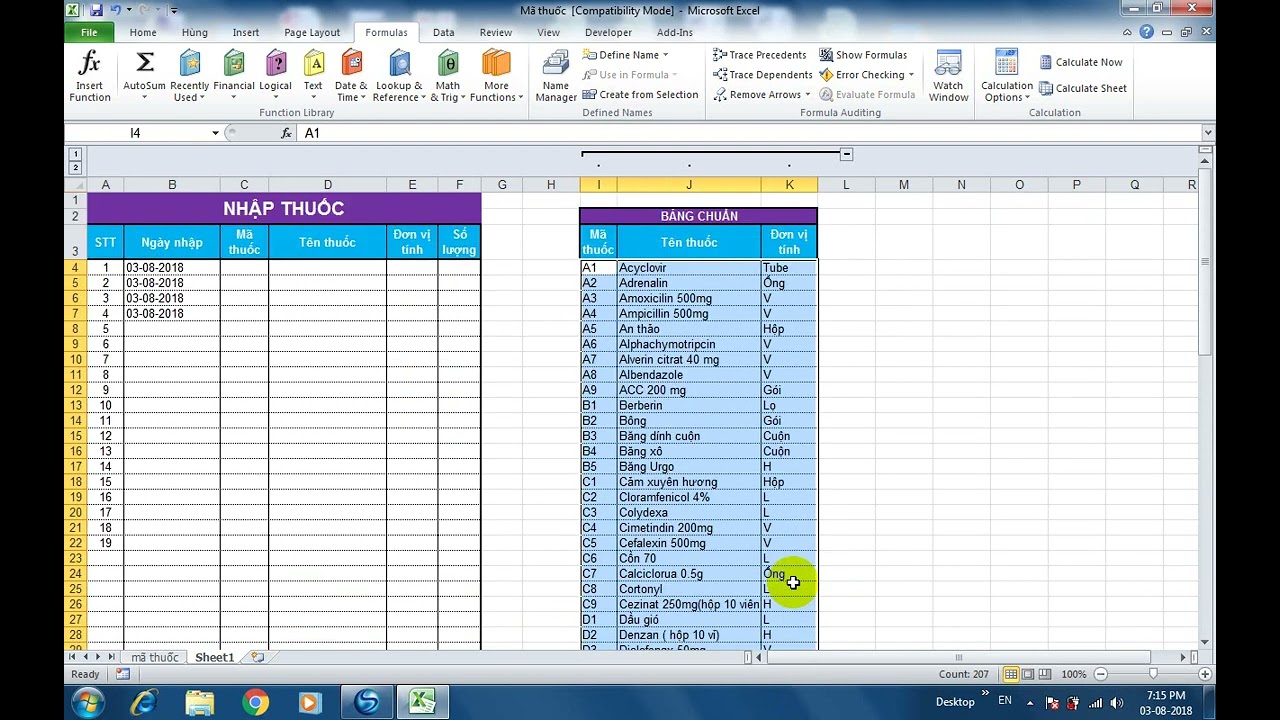Open Logical functions library
1280x720 pixels.
[x=276, y=76]
